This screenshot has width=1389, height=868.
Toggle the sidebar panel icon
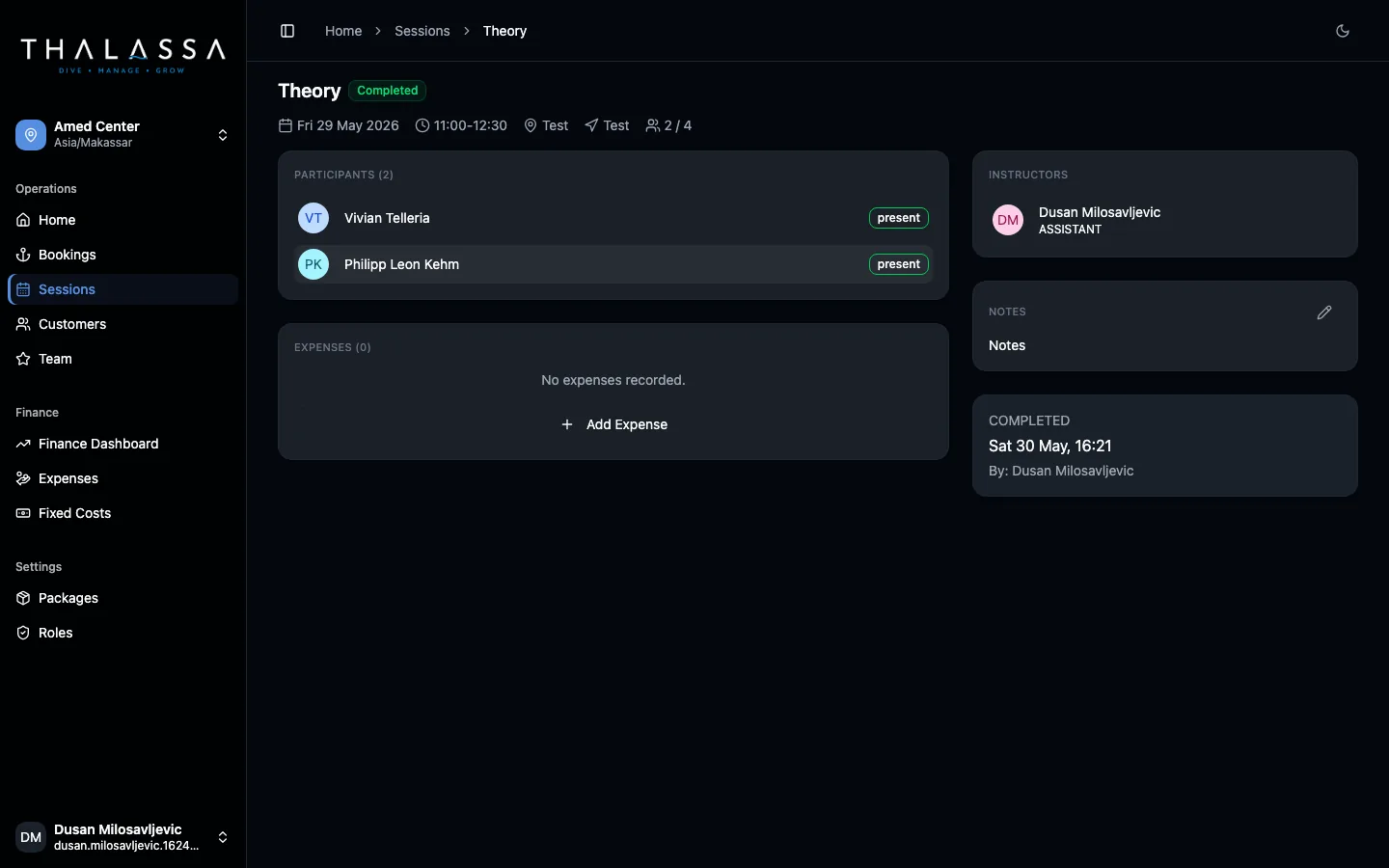pyautogui.click(x=287, y=31)
